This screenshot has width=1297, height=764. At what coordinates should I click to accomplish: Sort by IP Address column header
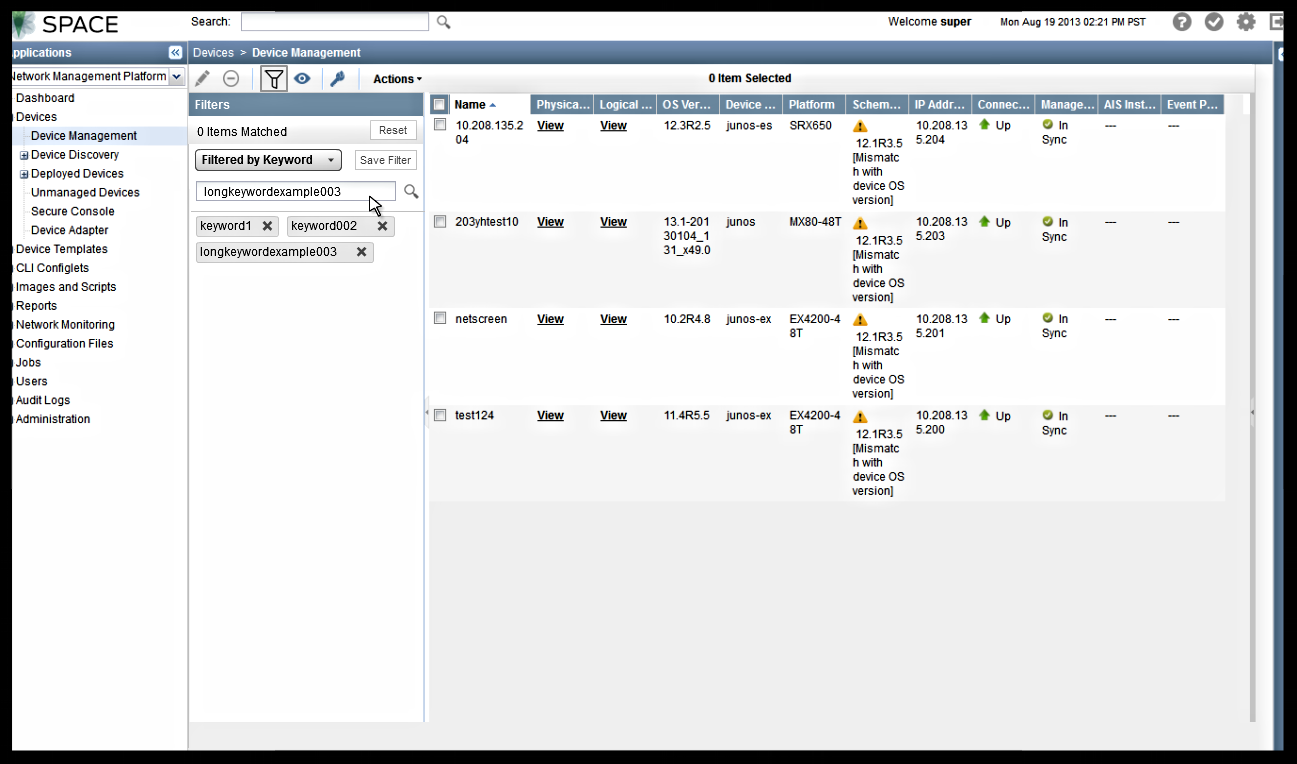(x=939, y=105)
